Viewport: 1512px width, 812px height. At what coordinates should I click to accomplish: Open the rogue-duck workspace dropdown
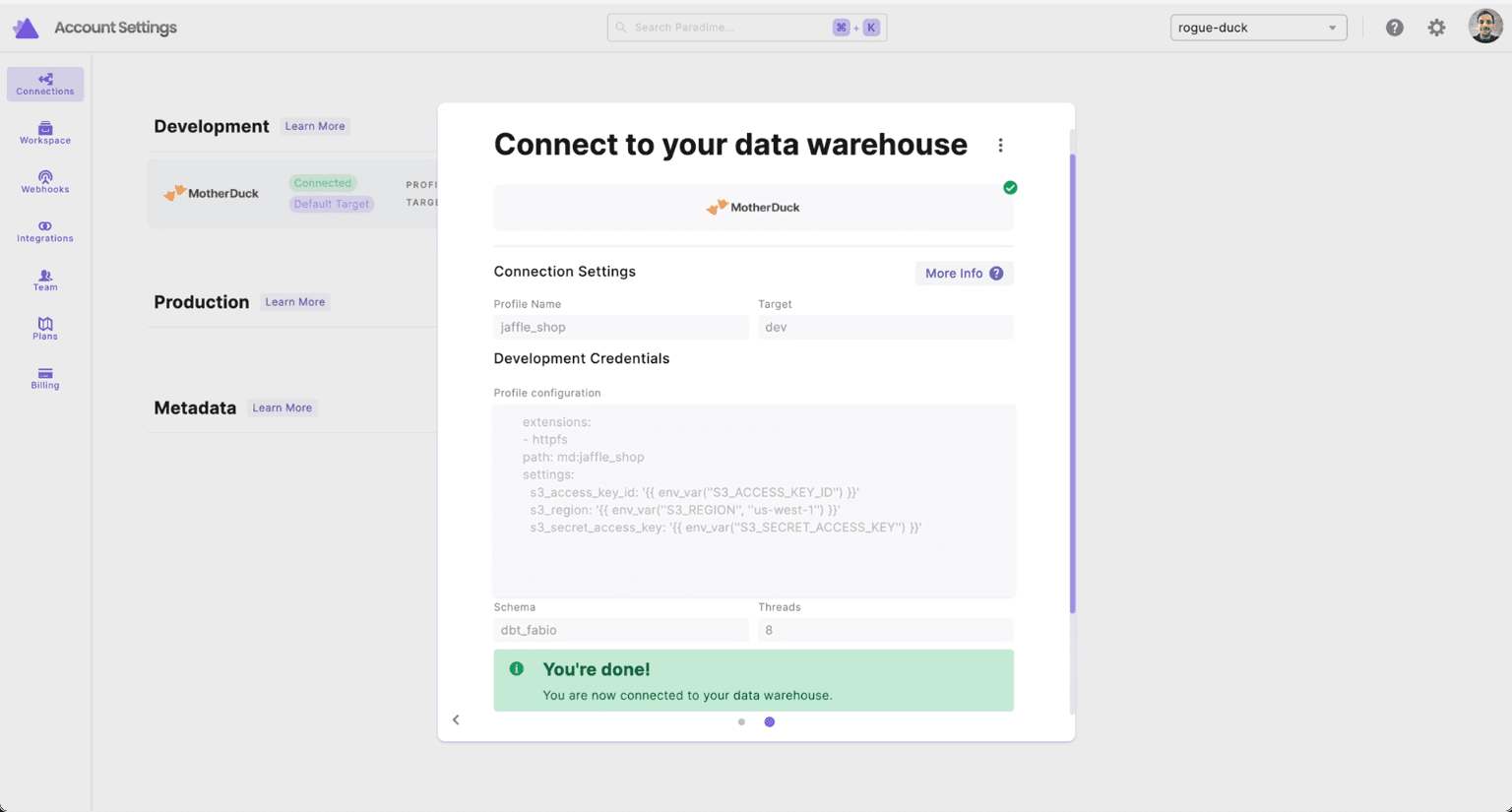pos(1258,28)
